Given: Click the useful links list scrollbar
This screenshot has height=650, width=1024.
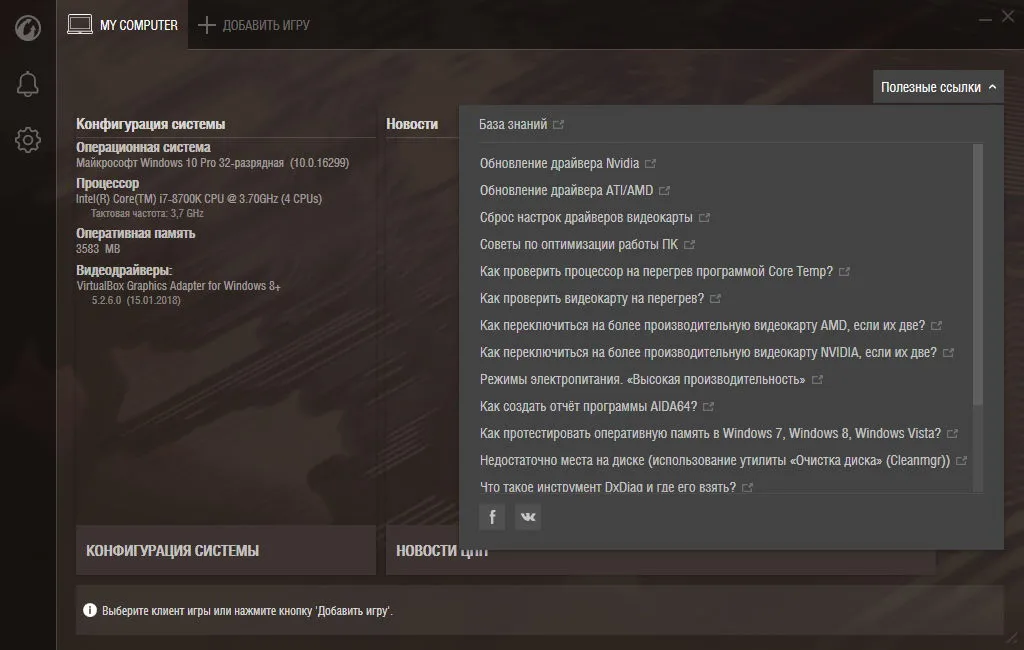Looking at the screenshot, I should click(978, 274).
